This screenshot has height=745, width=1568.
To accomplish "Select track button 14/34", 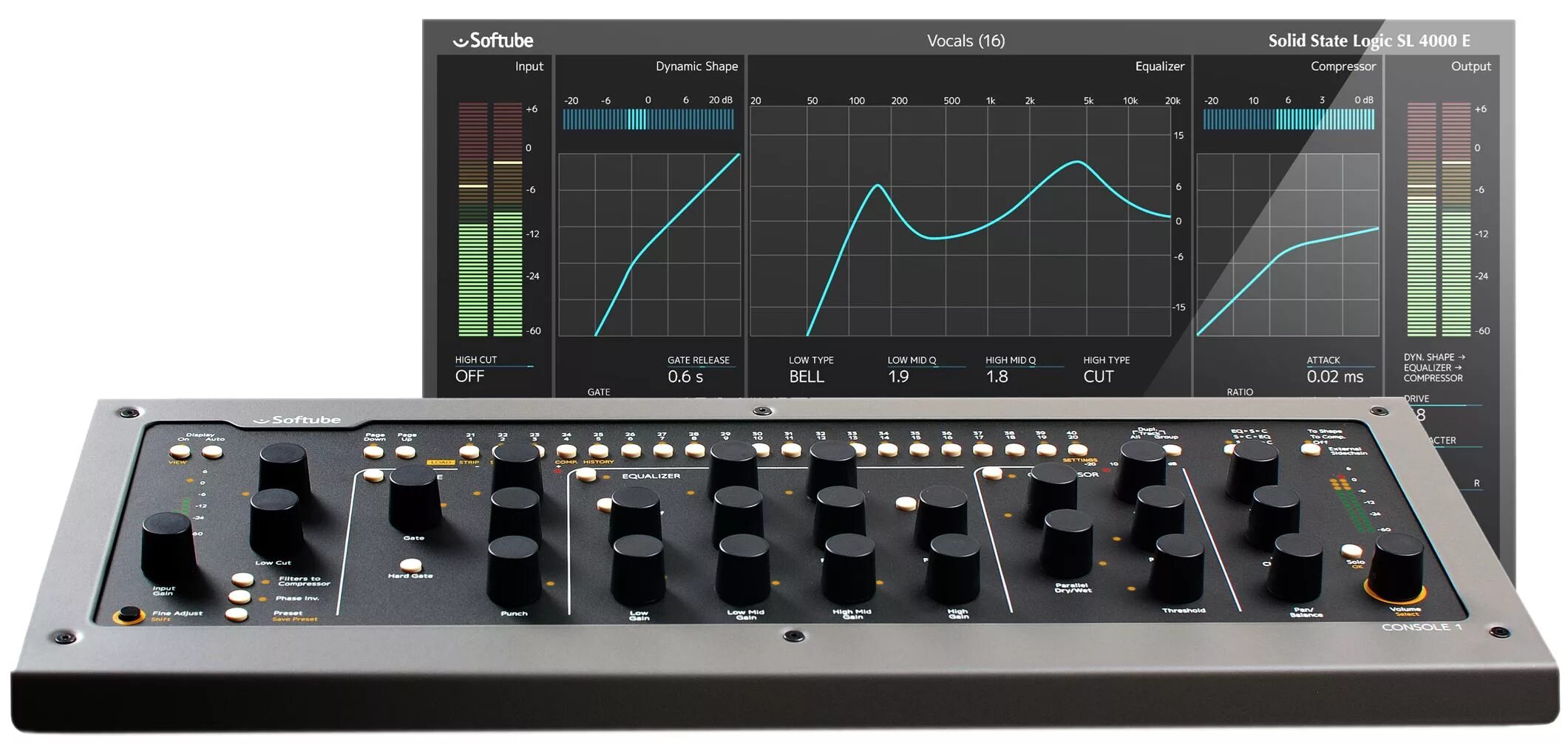I will pyautogui.click(x=887, y=449).
